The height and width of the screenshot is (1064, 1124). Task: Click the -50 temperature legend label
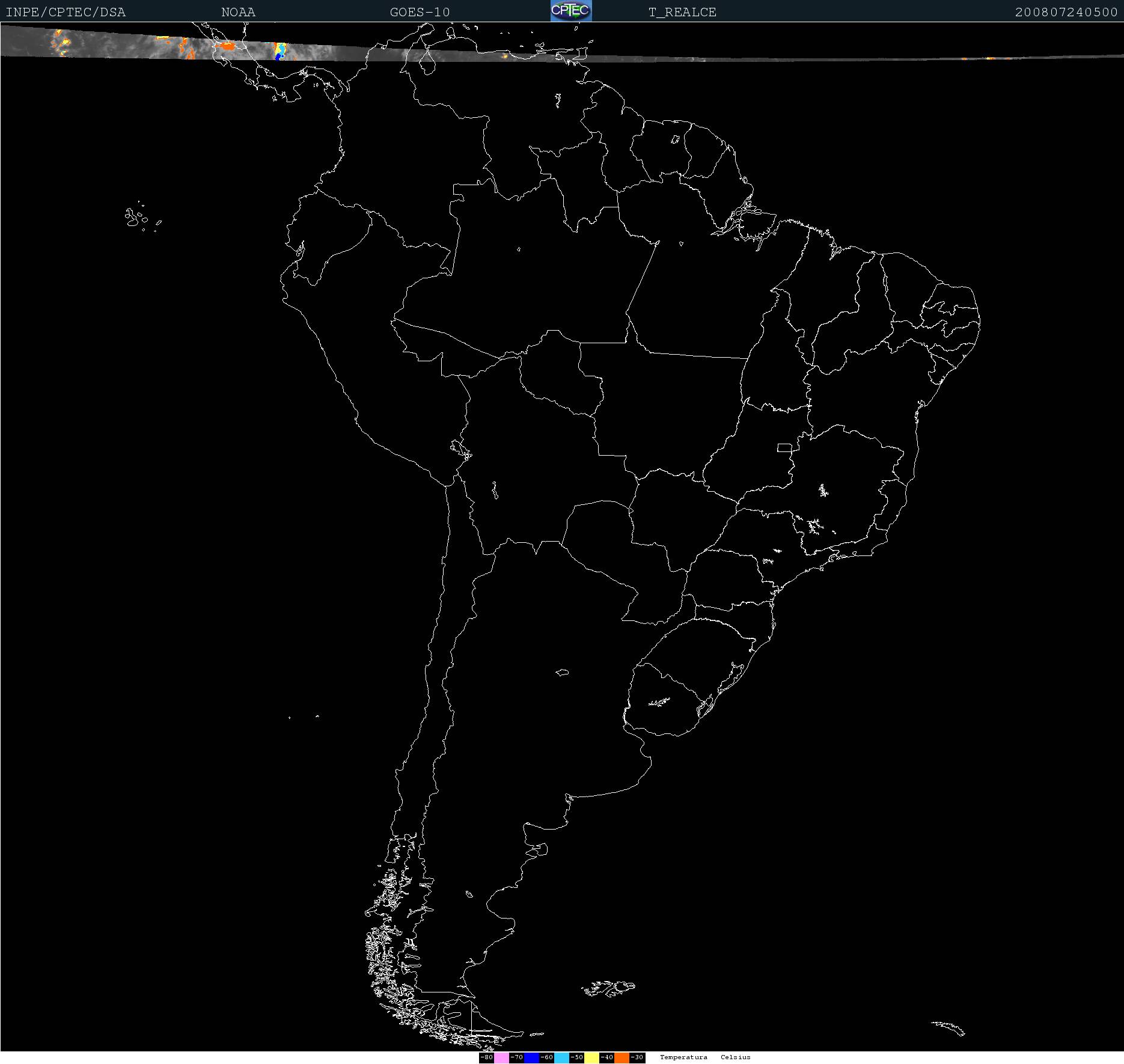(x=576, y=1057)
